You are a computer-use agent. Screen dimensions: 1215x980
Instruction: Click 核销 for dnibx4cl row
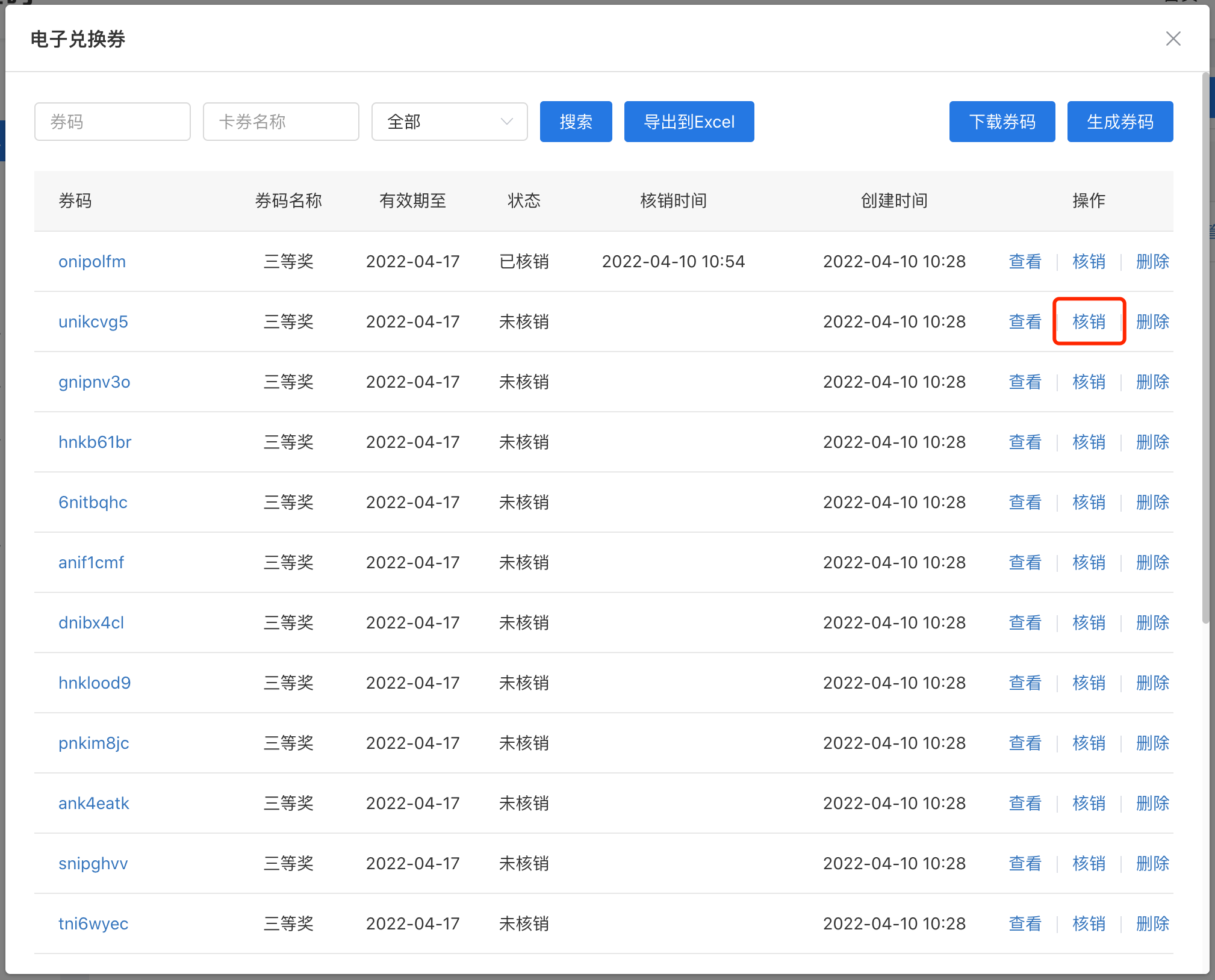click(1089, 622)
